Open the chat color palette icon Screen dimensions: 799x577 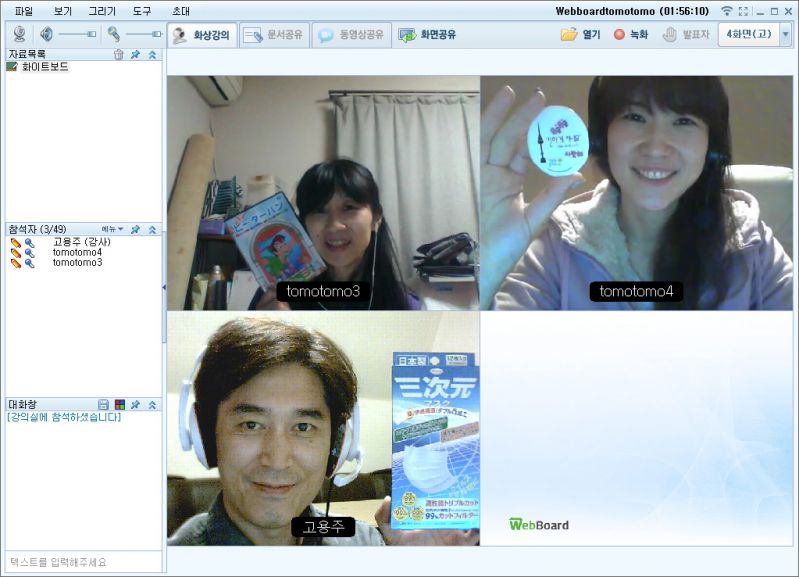[x=119, y=405]
